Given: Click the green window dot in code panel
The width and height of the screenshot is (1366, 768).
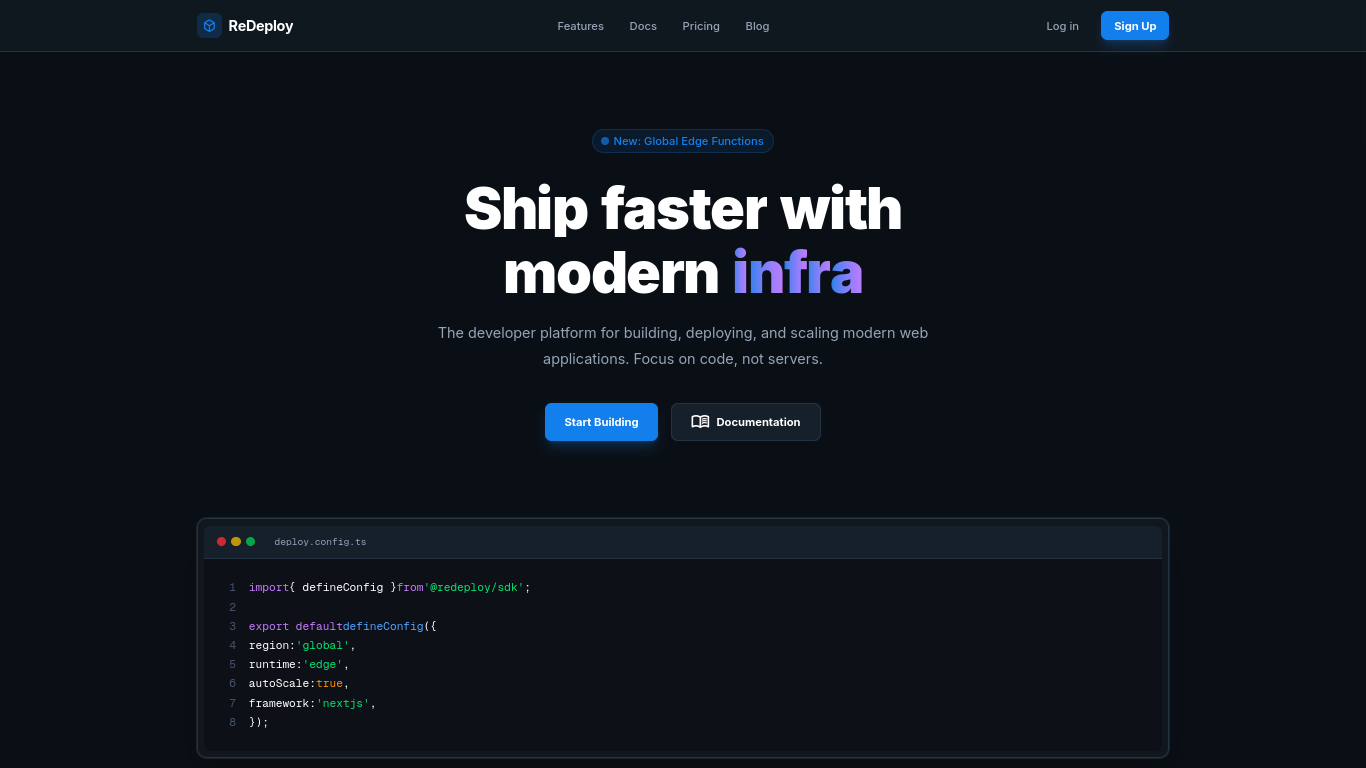Looking at the screenshot, I should click(250, 541).
